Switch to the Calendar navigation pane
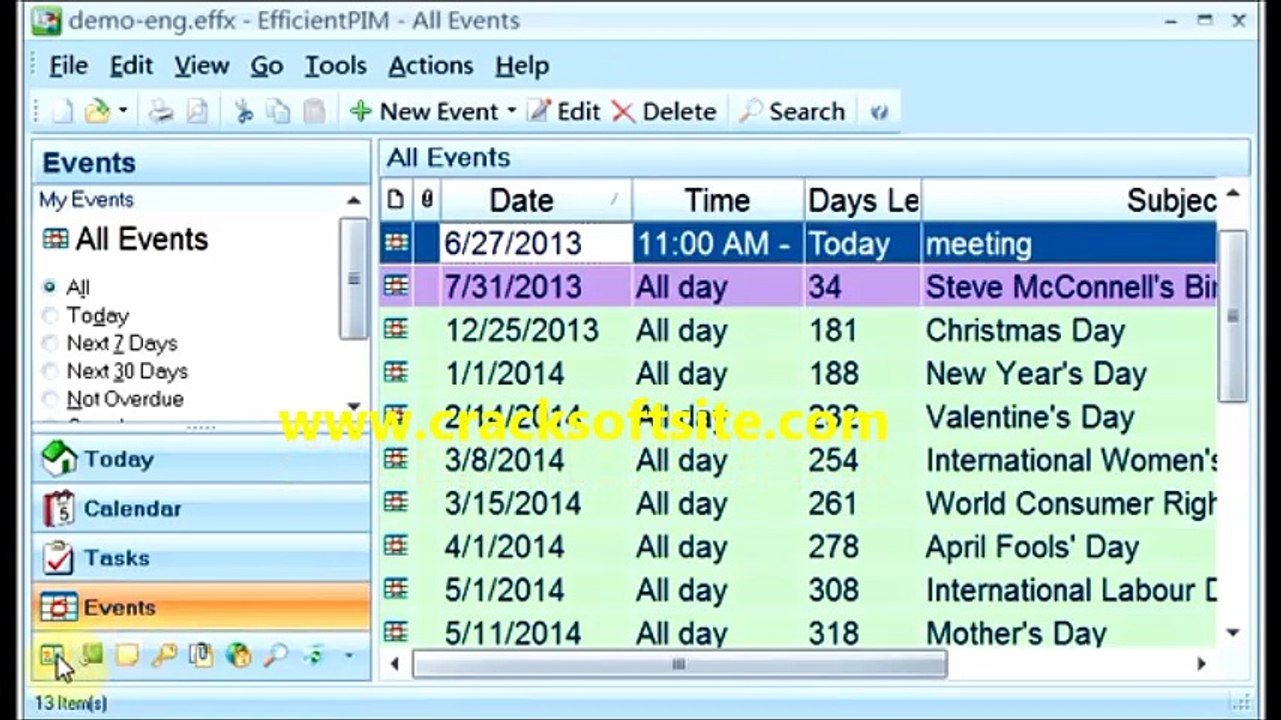1281x720 pixels. [201, 508]
